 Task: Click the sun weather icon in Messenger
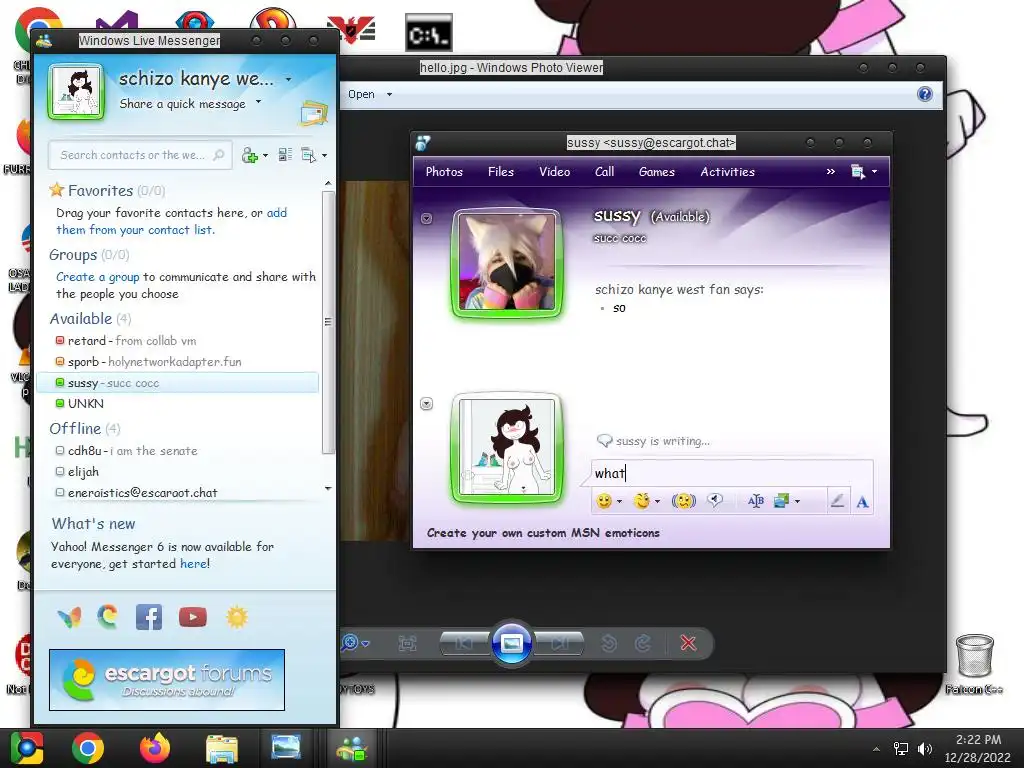[237, 617]
